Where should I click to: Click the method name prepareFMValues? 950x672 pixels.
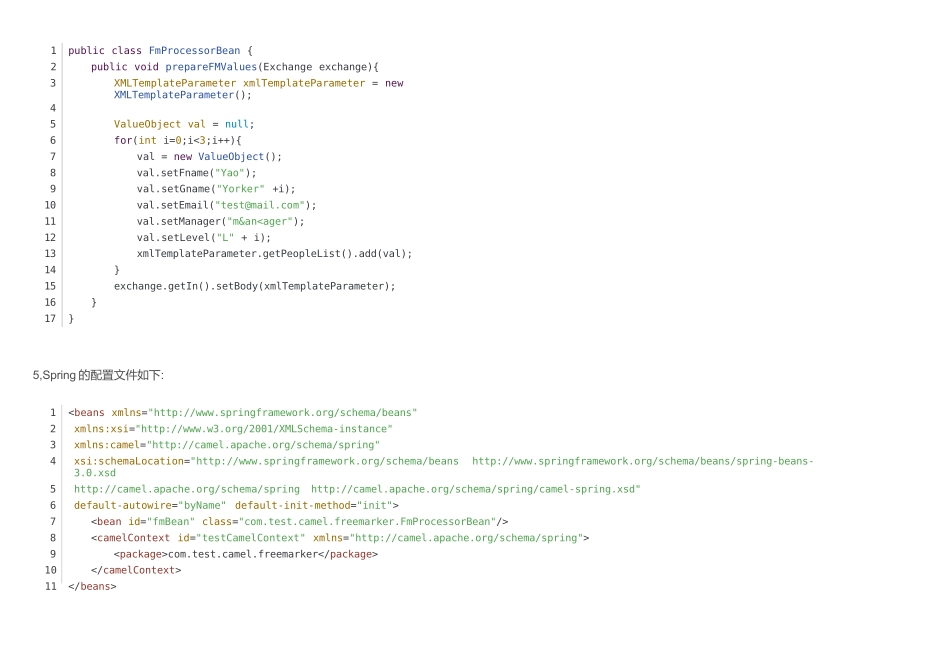pos(211,67)
